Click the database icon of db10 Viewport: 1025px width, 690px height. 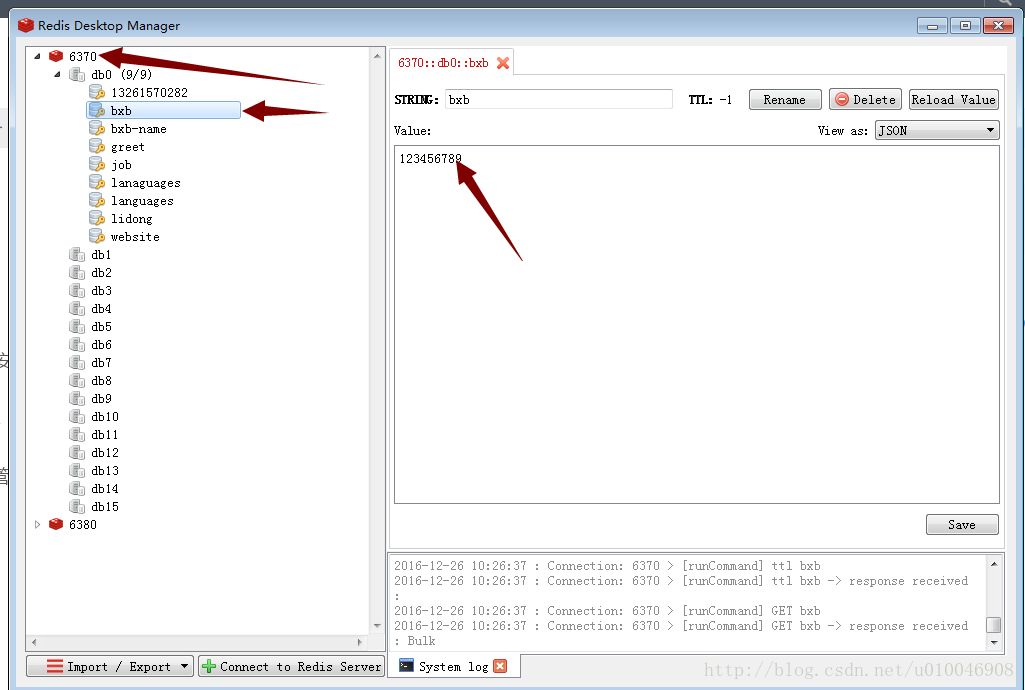(77, 416)
